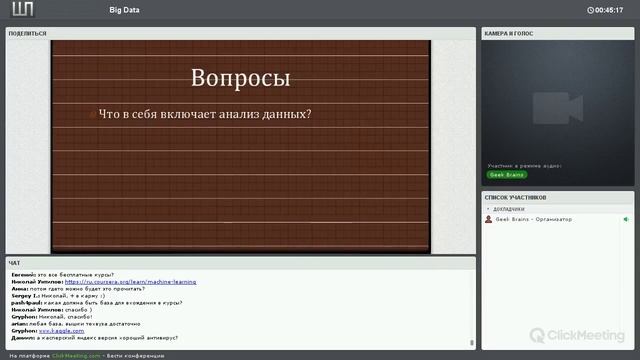The image size is (640, 360).
Task: Open the www.kaggle.com link in chat
Action: (x=62, y=331)
